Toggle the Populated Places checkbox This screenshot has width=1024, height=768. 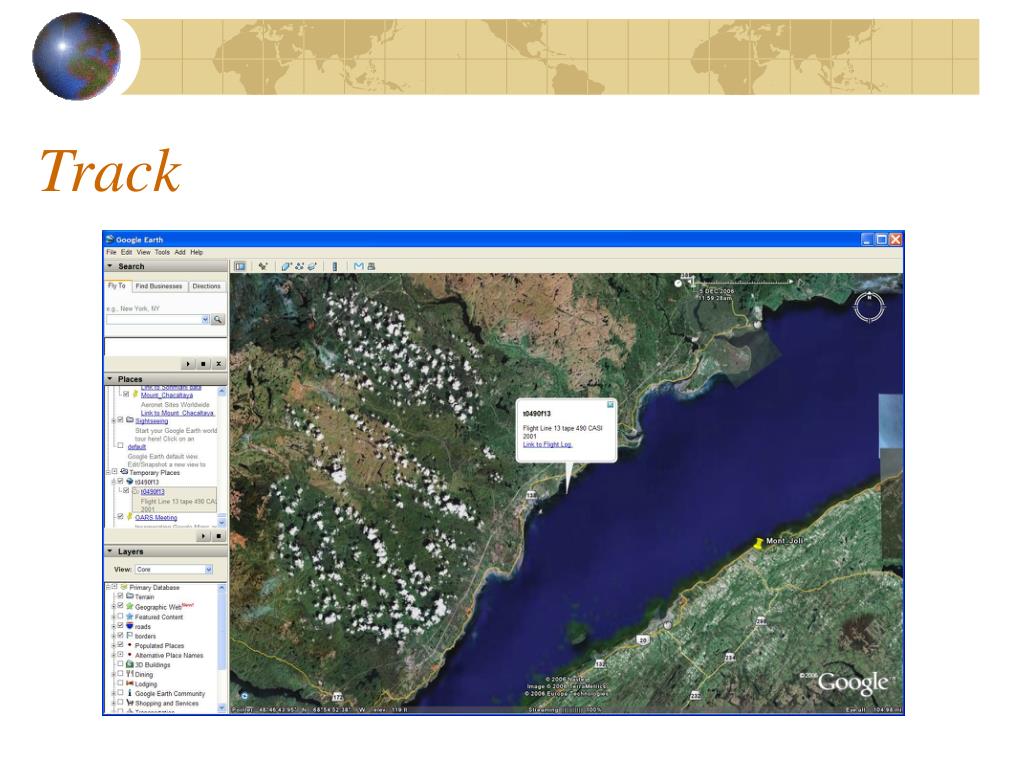tap(120, 645)
